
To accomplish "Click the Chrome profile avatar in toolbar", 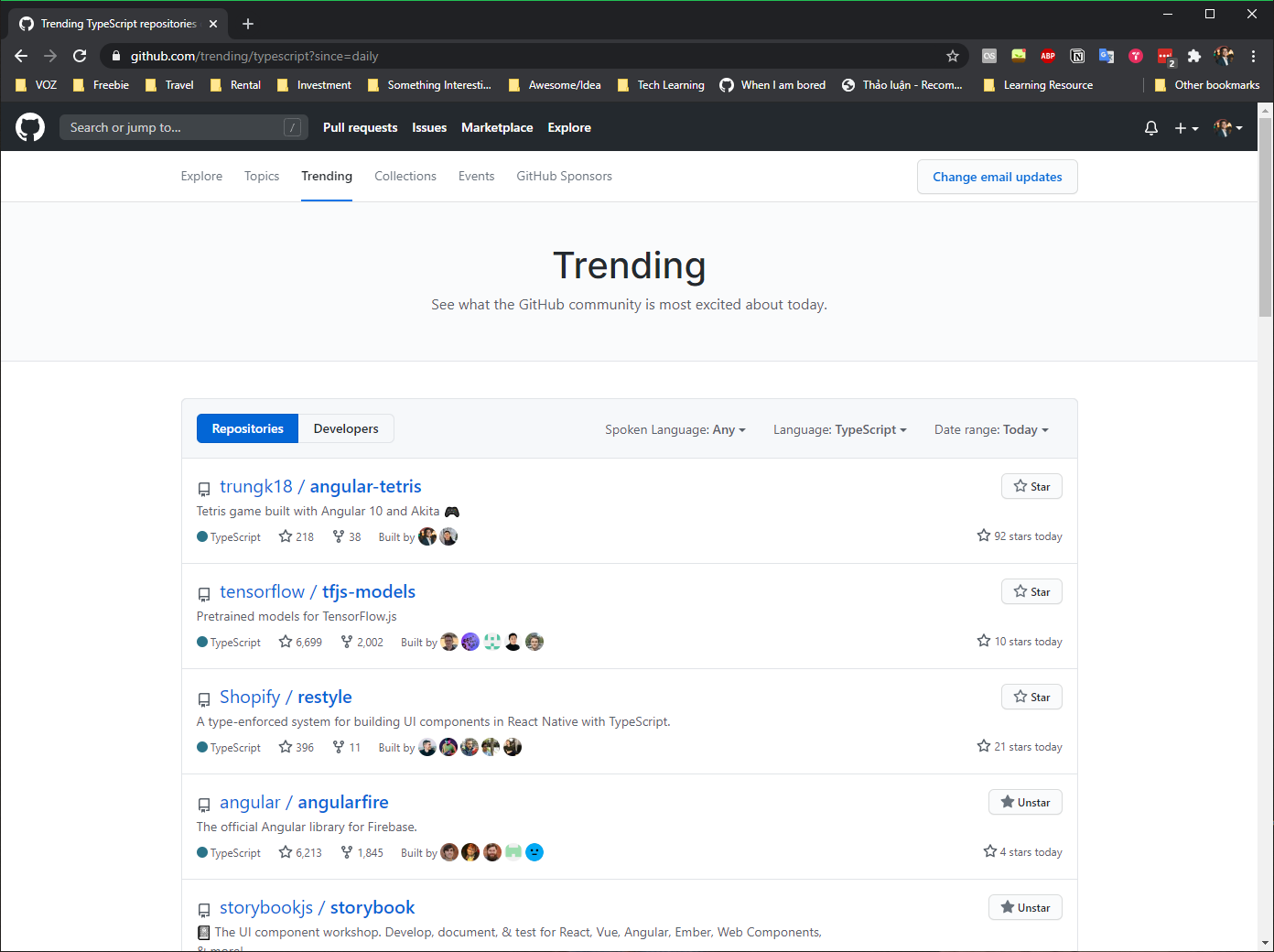I will coord(1224,56).
